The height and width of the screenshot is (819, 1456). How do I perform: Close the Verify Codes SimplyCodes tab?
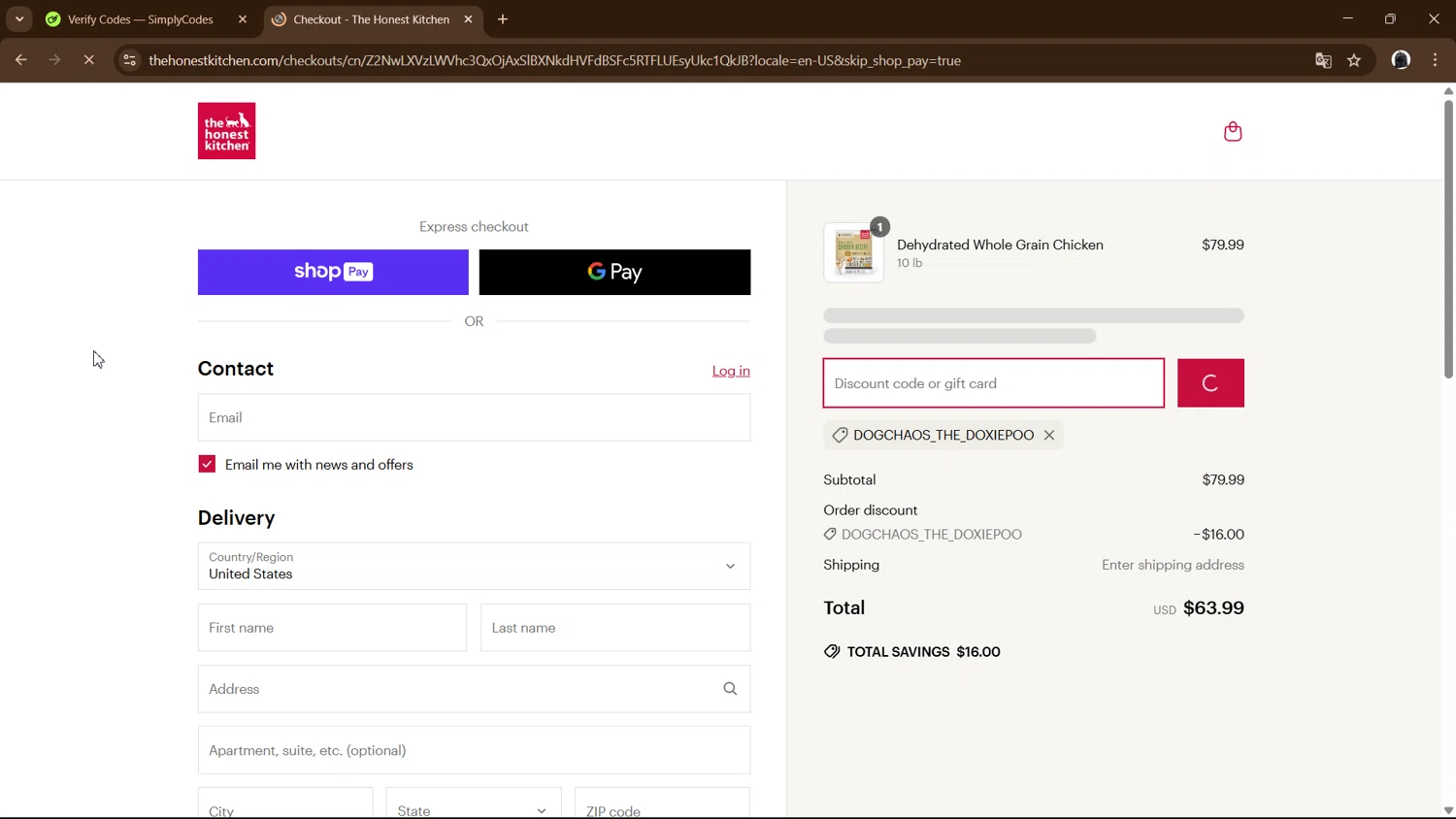pos(243,19)
